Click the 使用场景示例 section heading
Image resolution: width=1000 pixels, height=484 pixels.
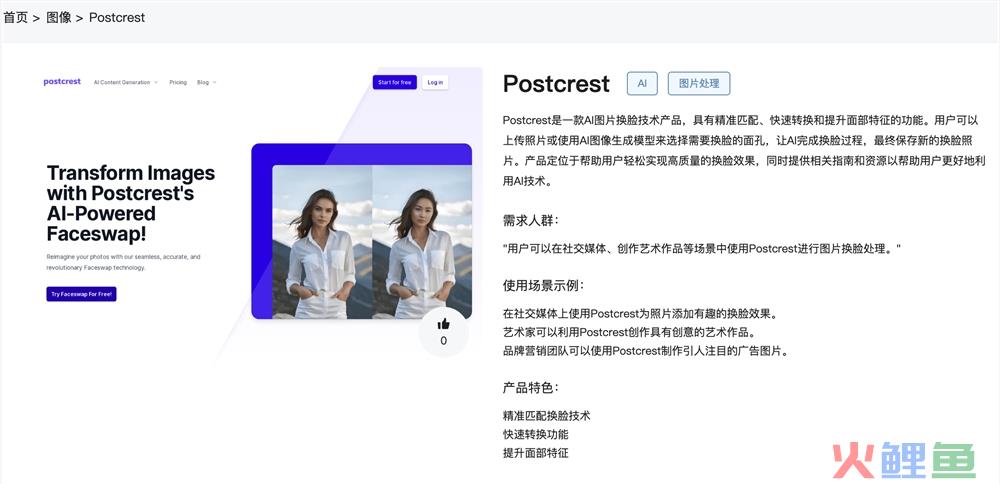[x=543, y=285]
